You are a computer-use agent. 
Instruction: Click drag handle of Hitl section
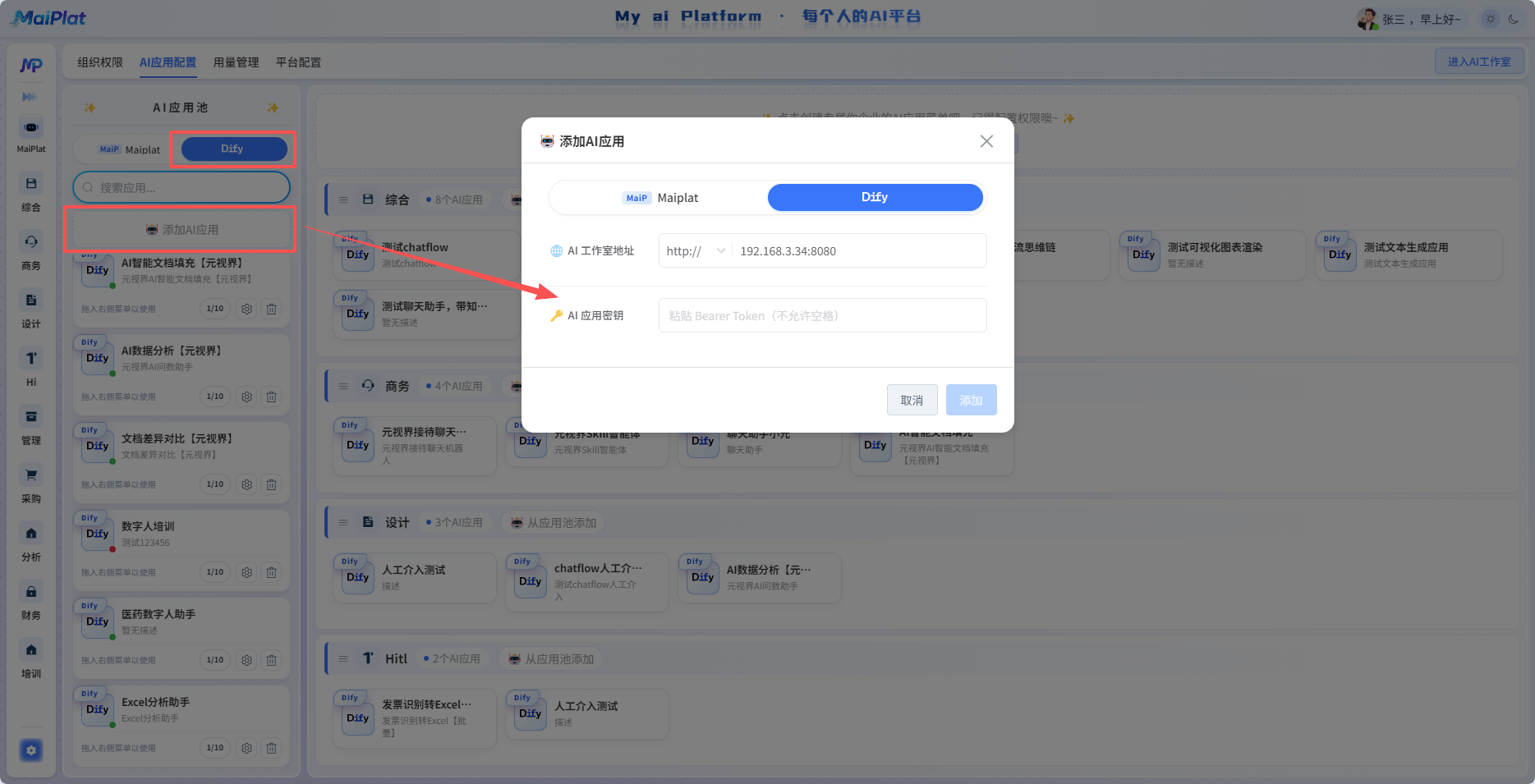pyautogui.click(x=343, y=658)
